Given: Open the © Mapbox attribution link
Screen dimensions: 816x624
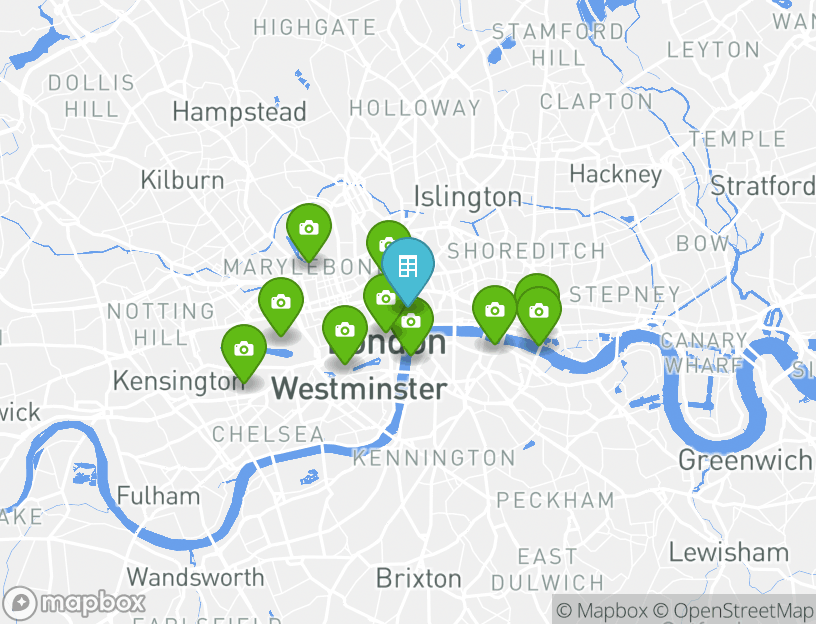Looking at the screenshot, I should 601,611.
